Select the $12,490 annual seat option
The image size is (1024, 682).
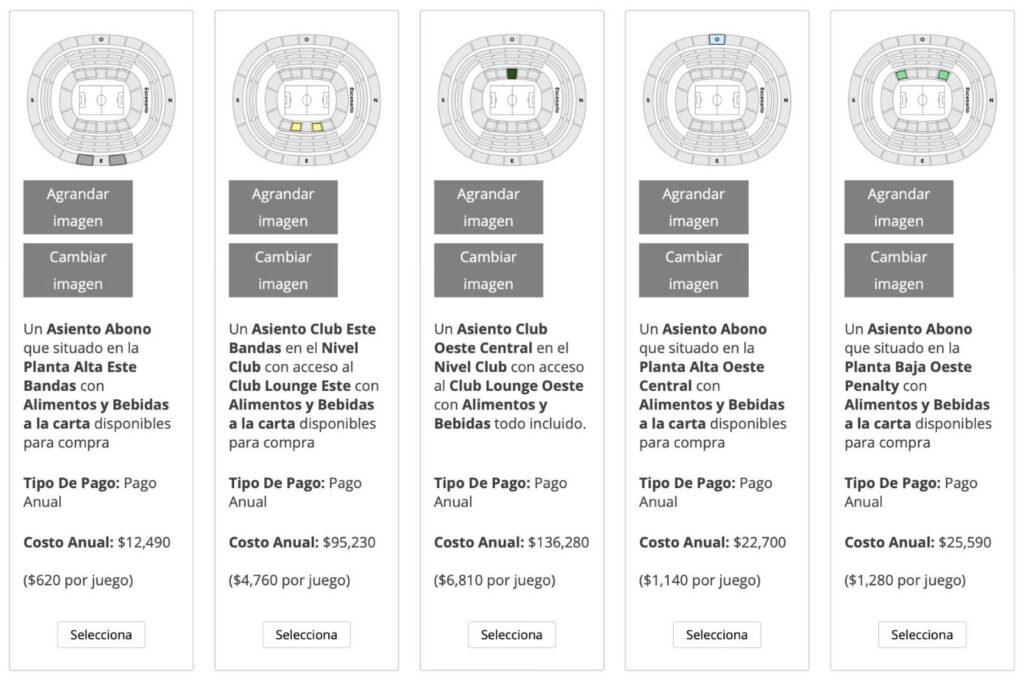101,635
